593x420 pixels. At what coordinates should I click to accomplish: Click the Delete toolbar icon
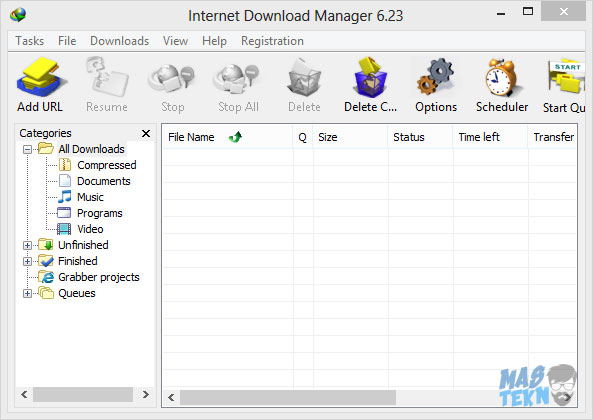304,78
